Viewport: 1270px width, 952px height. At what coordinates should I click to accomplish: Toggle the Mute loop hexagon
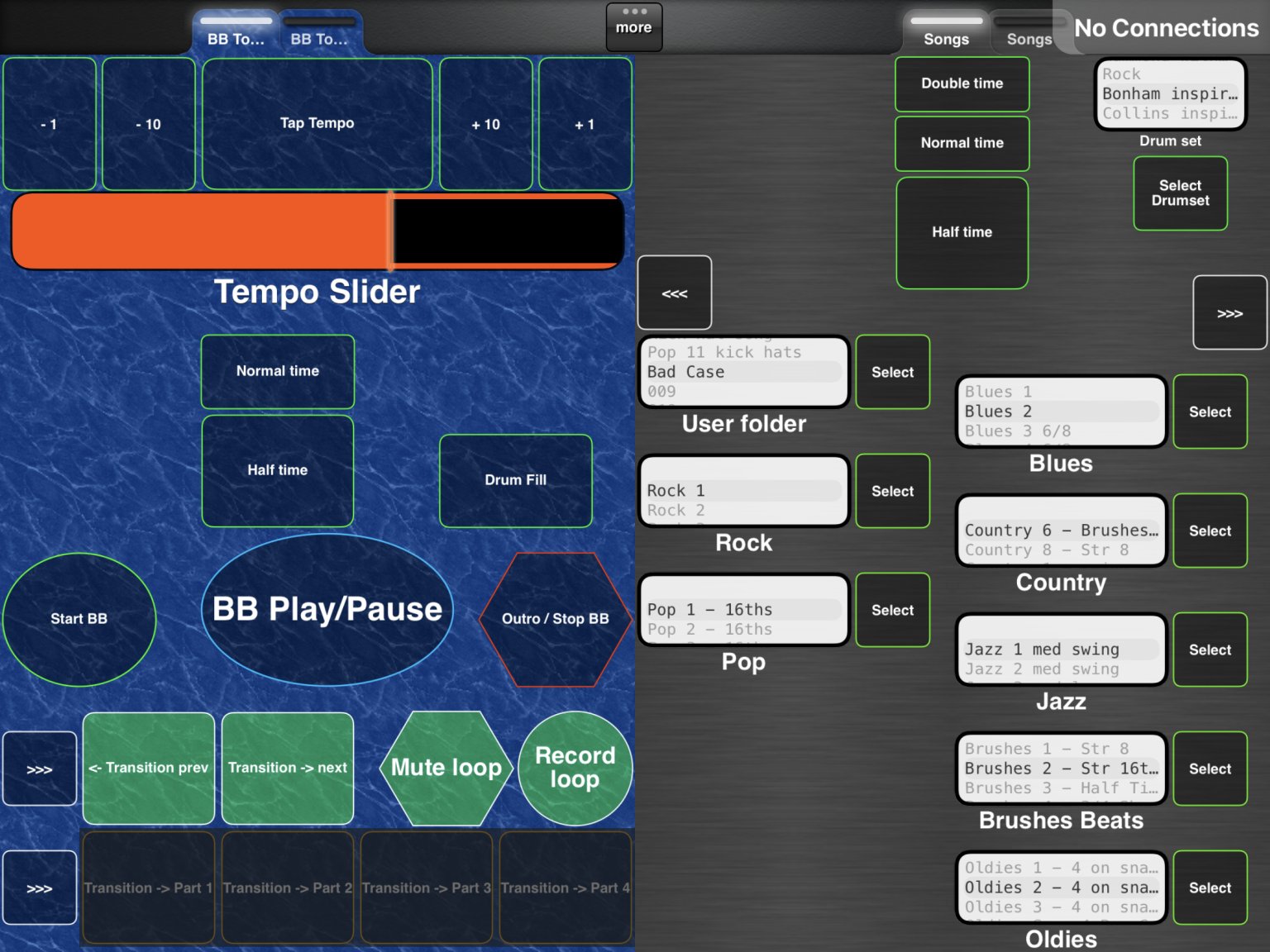446,768
